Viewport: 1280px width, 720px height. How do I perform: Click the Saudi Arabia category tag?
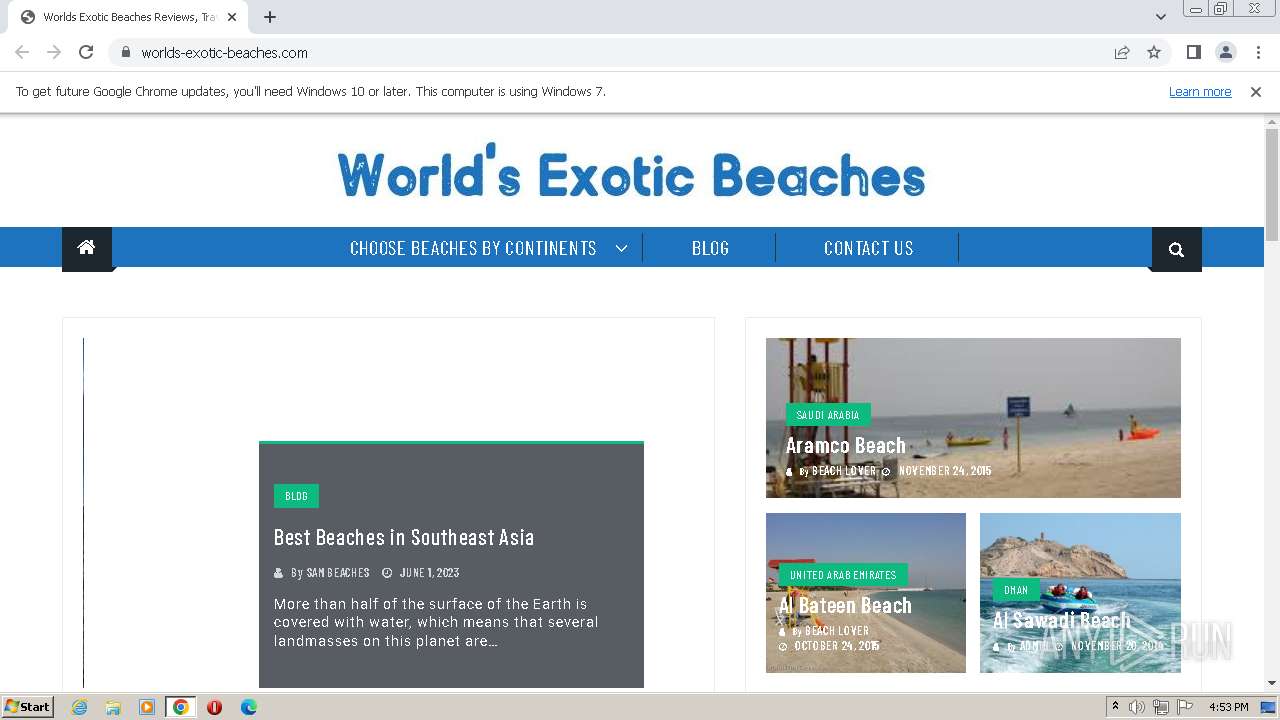coord(828,415)
